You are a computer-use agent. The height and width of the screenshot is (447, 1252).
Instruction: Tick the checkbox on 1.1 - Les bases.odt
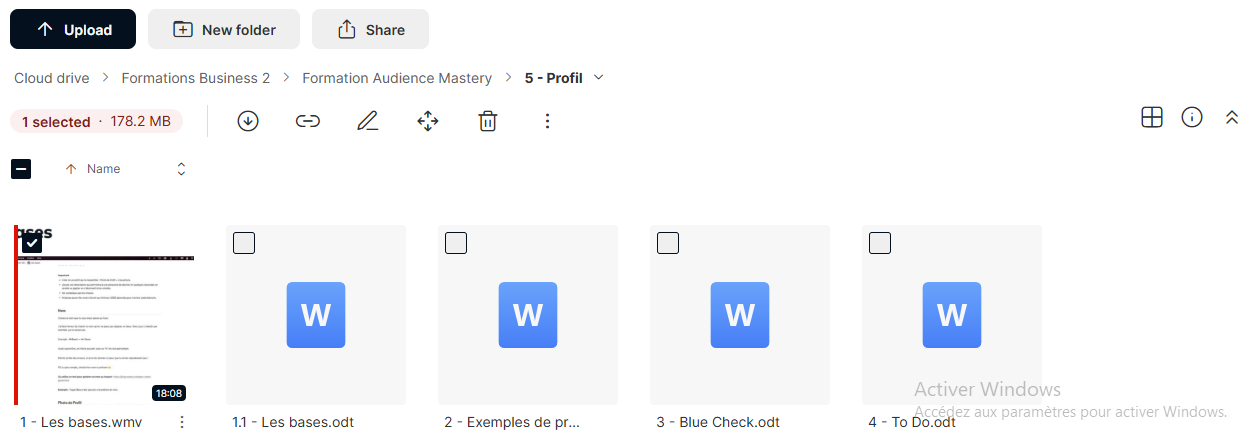(x=244, y=243)
